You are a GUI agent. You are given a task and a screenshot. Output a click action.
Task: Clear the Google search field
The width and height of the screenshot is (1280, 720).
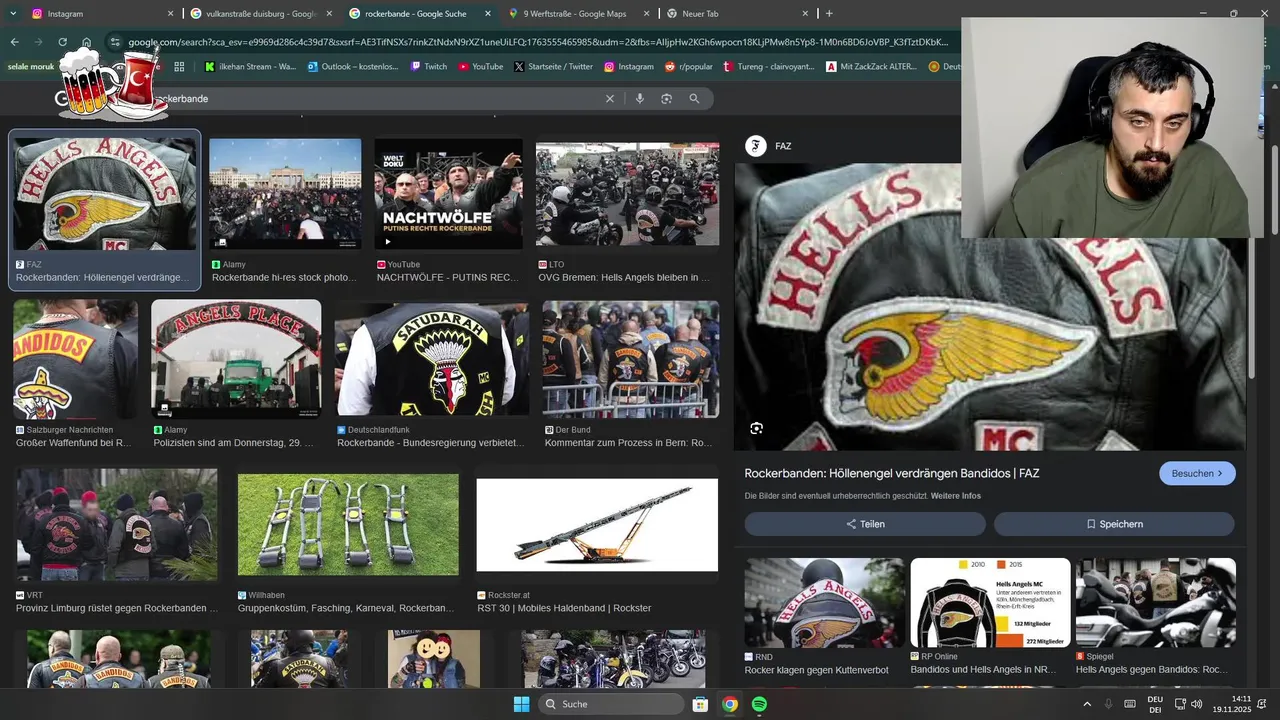pos(610,99)
